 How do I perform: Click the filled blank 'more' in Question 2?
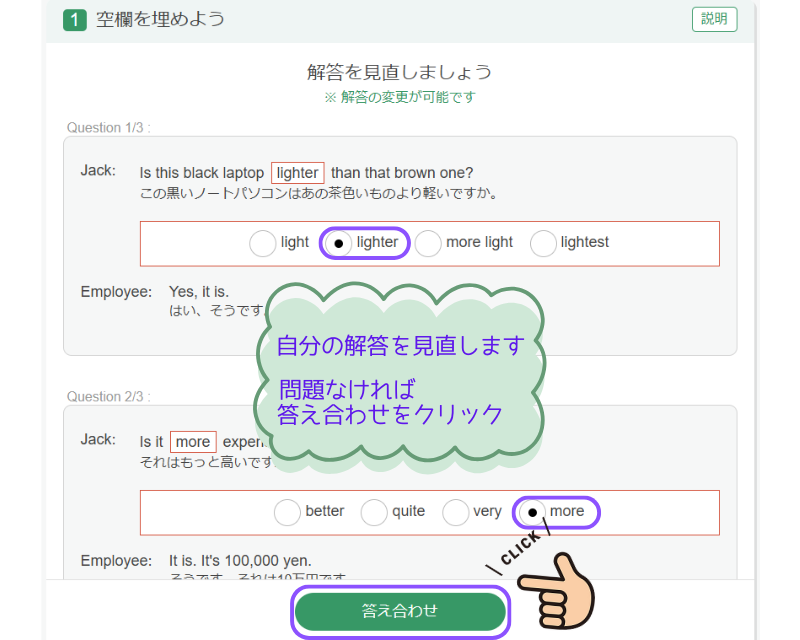tap(193, 442)
